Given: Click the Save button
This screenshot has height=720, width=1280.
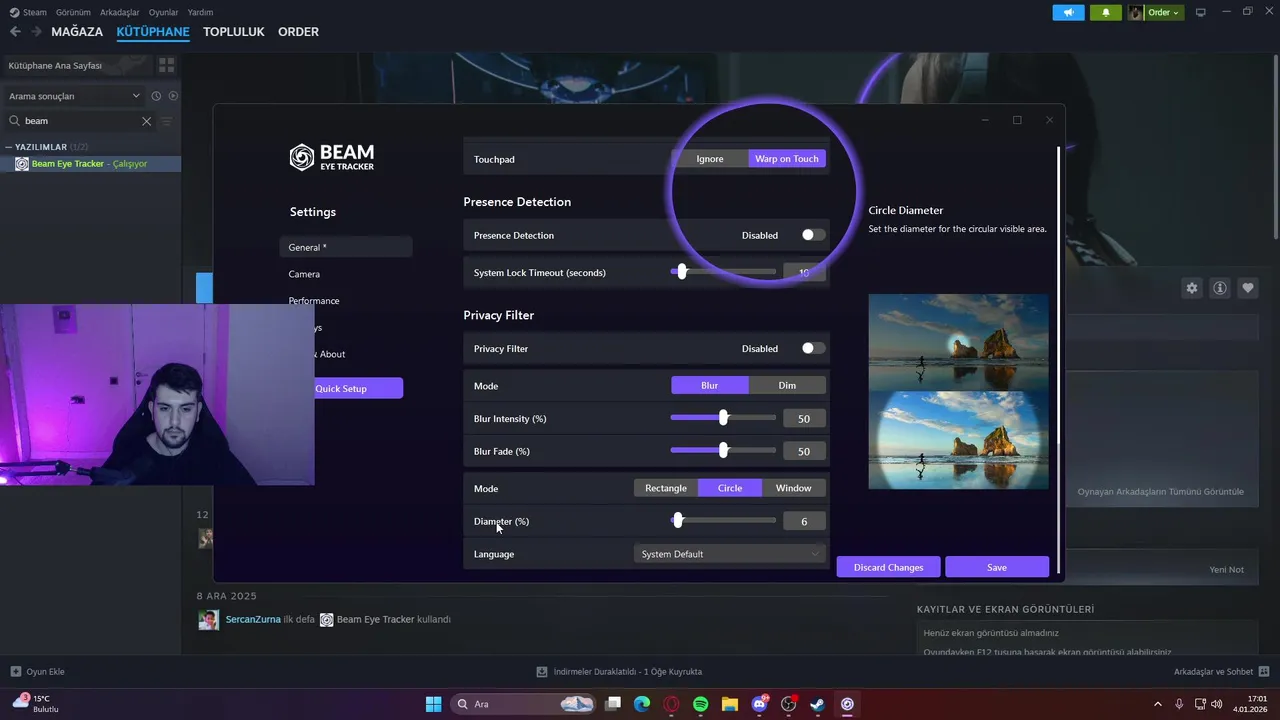Looking at the screenshot, I should 997,567.
